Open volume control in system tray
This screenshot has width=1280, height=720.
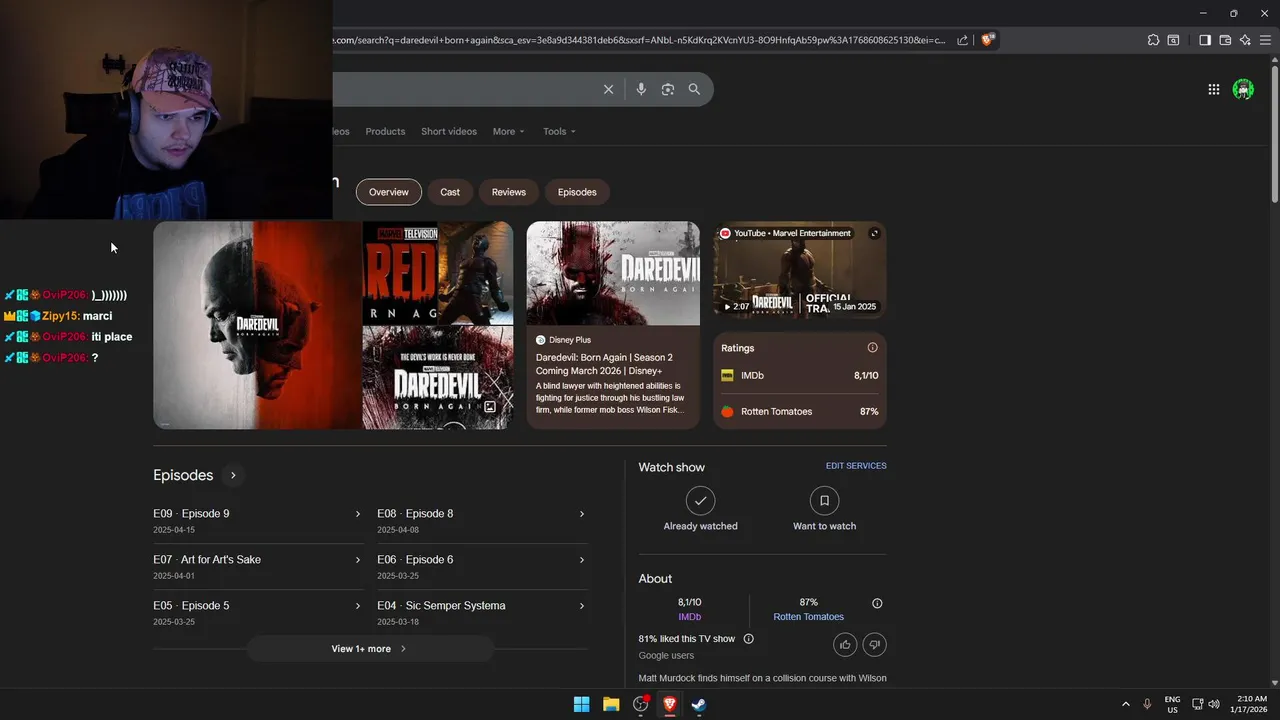pyautogui.click(x=1214, y=704)
